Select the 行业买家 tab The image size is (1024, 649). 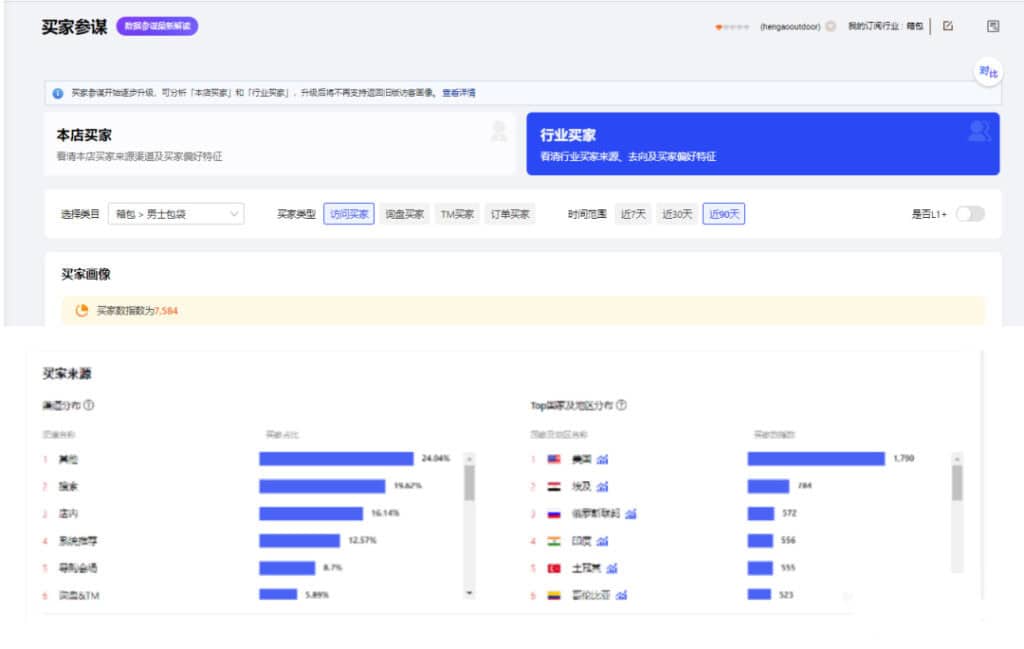tap(762, 144)
